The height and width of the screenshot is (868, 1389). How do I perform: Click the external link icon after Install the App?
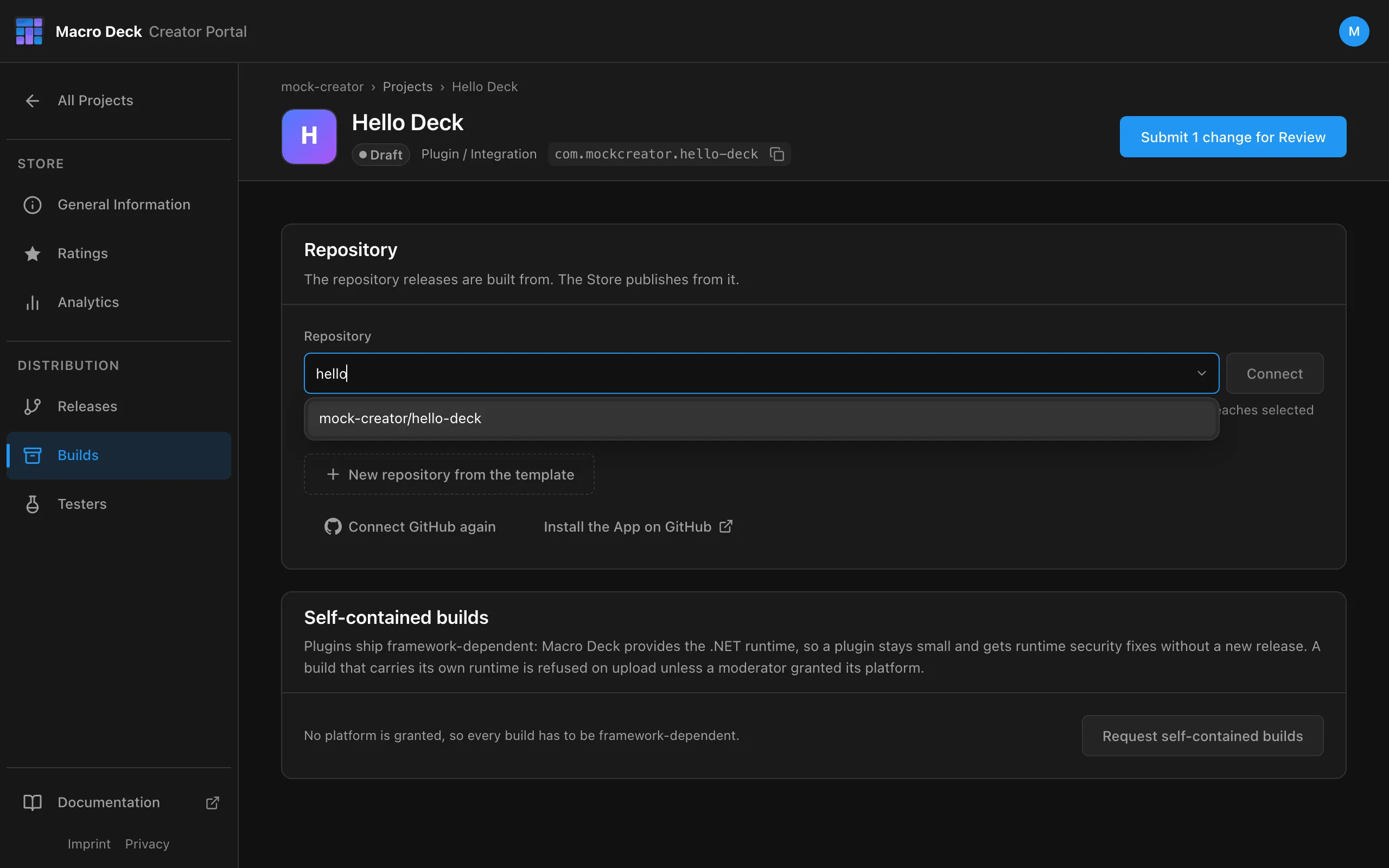click(725, 526)
